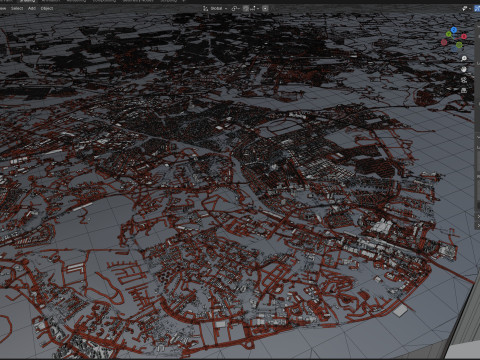Viewport: 480px width, 360px height.
Task: Open the Object menu in viewport header
Action: click(x=47, y=8)
